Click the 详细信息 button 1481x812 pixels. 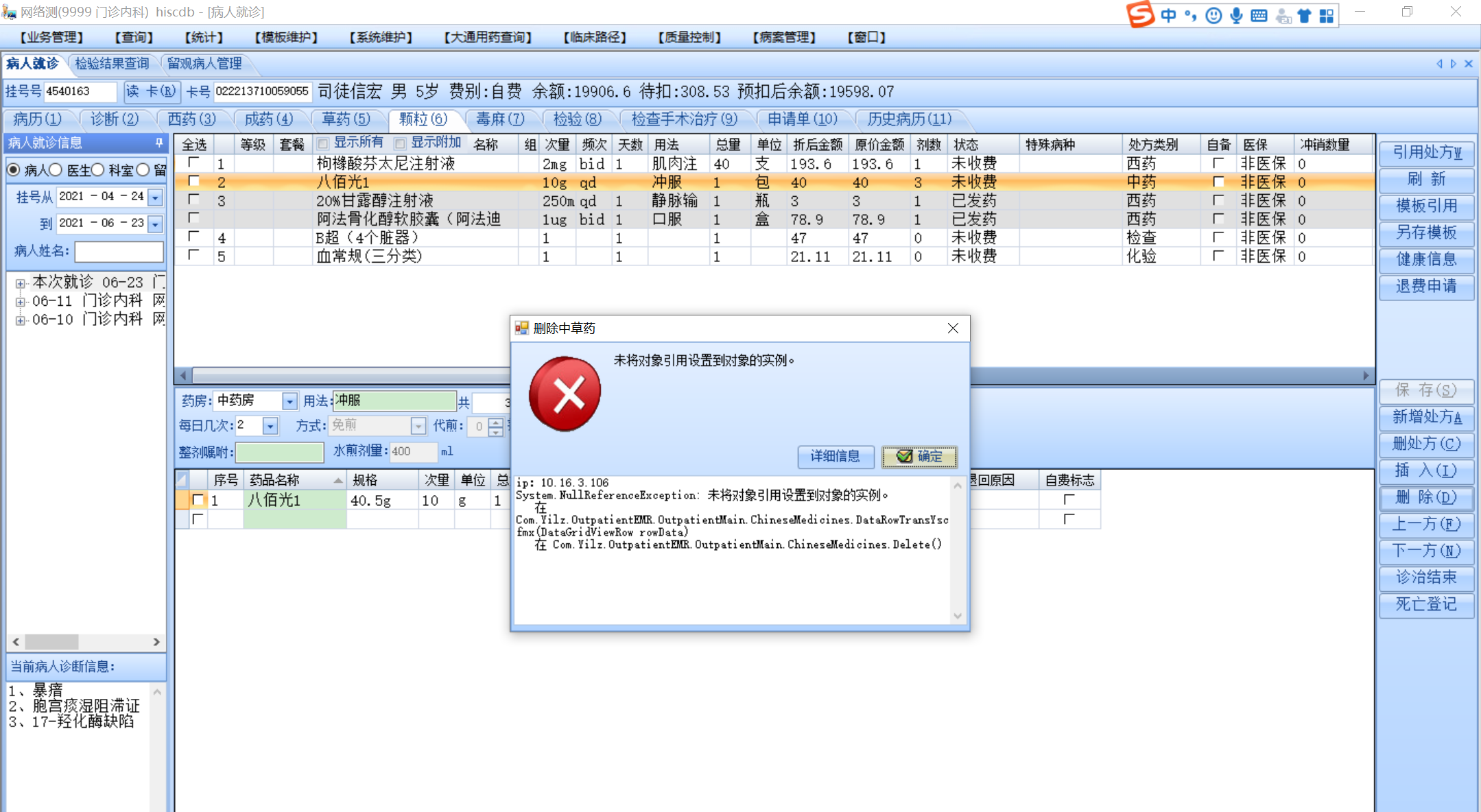pyautogui.click(x=835, y=456)
